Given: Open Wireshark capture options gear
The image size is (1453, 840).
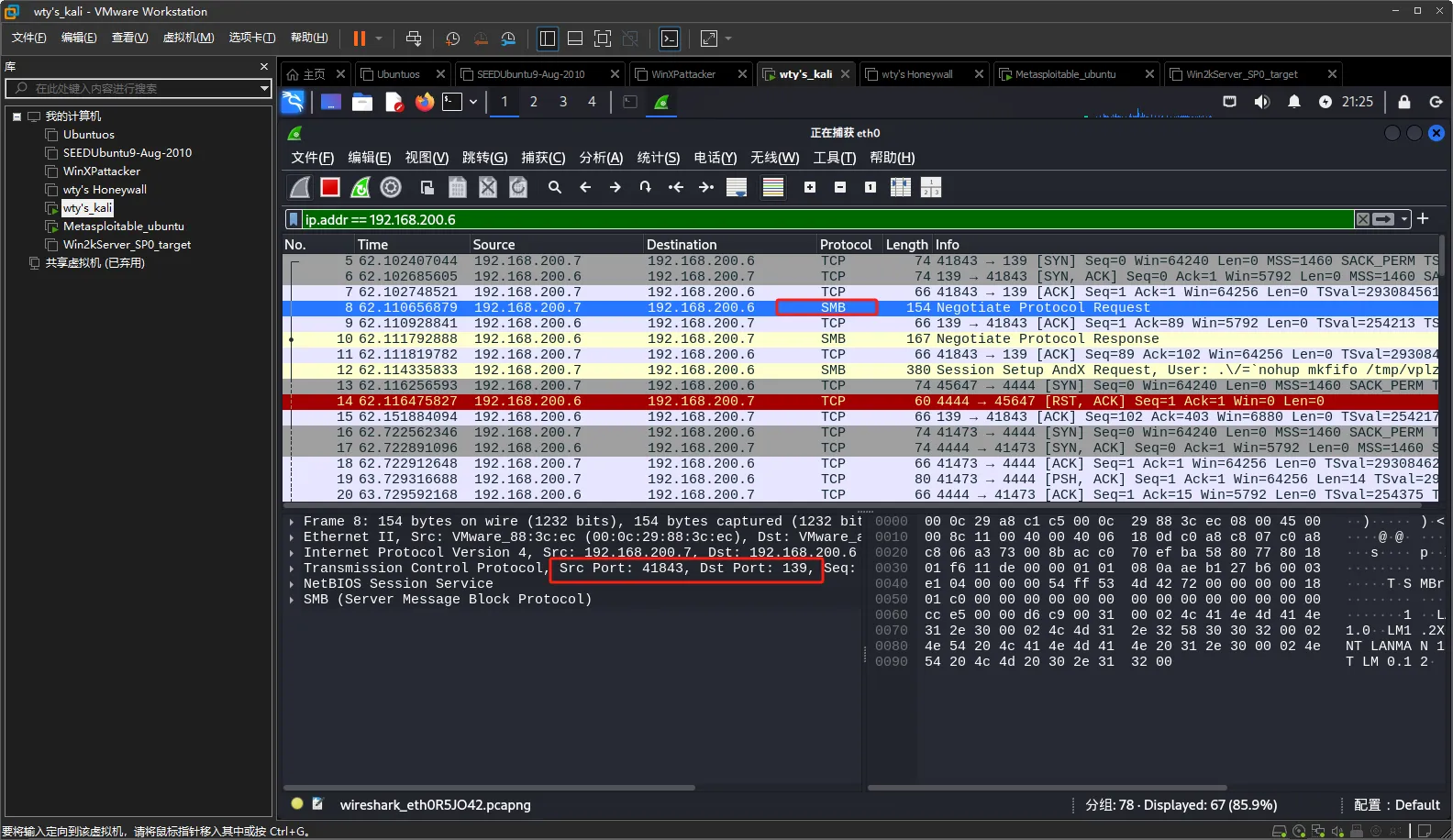Looking at the screenshot, I should coord(391,187).
